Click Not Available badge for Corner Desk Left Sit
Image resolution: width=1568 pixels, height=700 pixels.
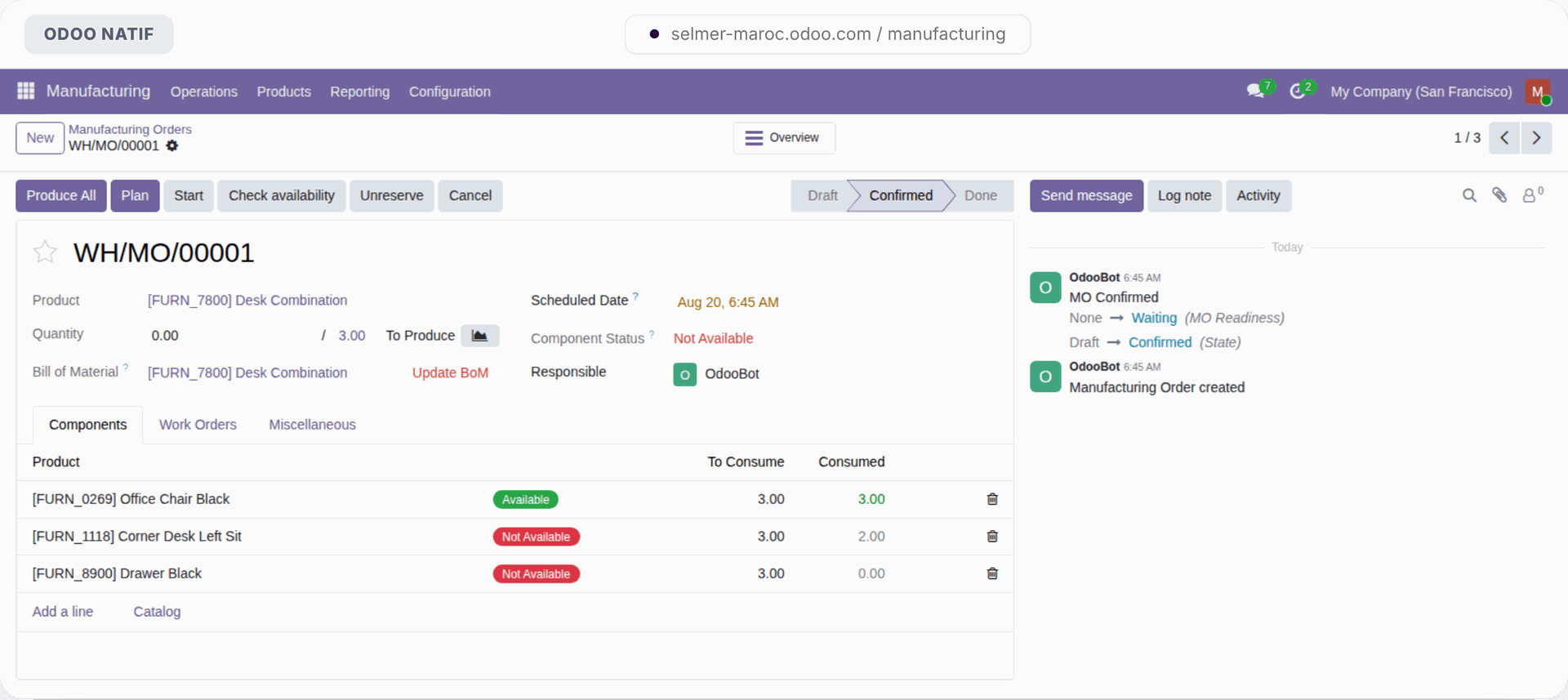pyautogui.click(x=536, y=537)
